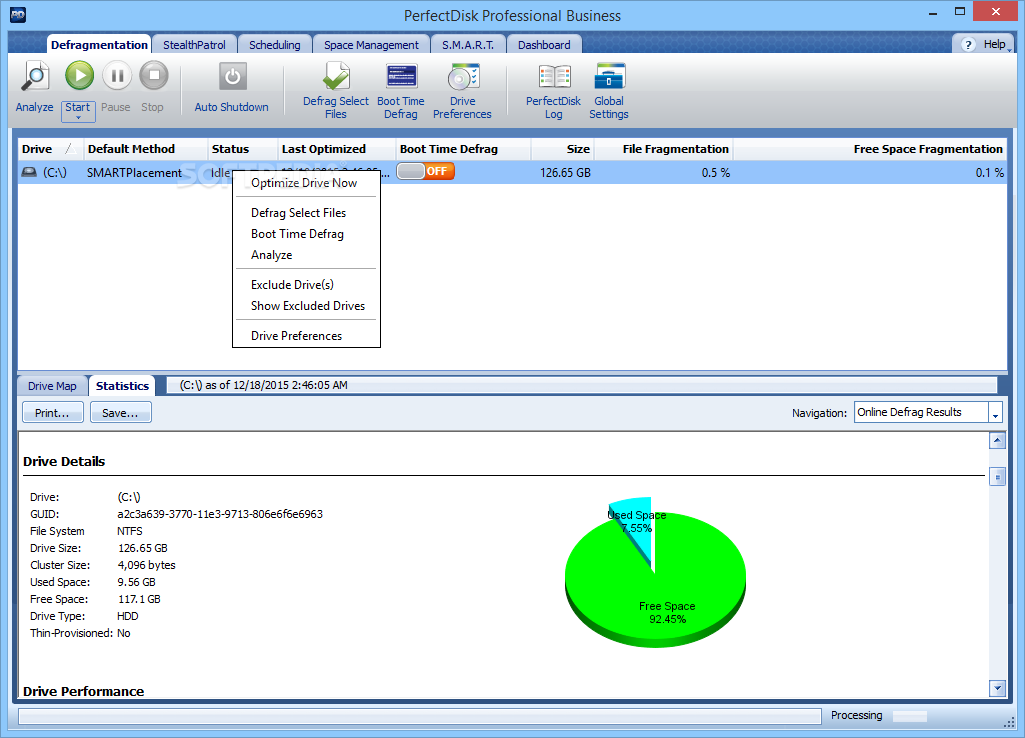Open the S.M.A.R.T. tab

pyautogui.click(x=468, y=44)
